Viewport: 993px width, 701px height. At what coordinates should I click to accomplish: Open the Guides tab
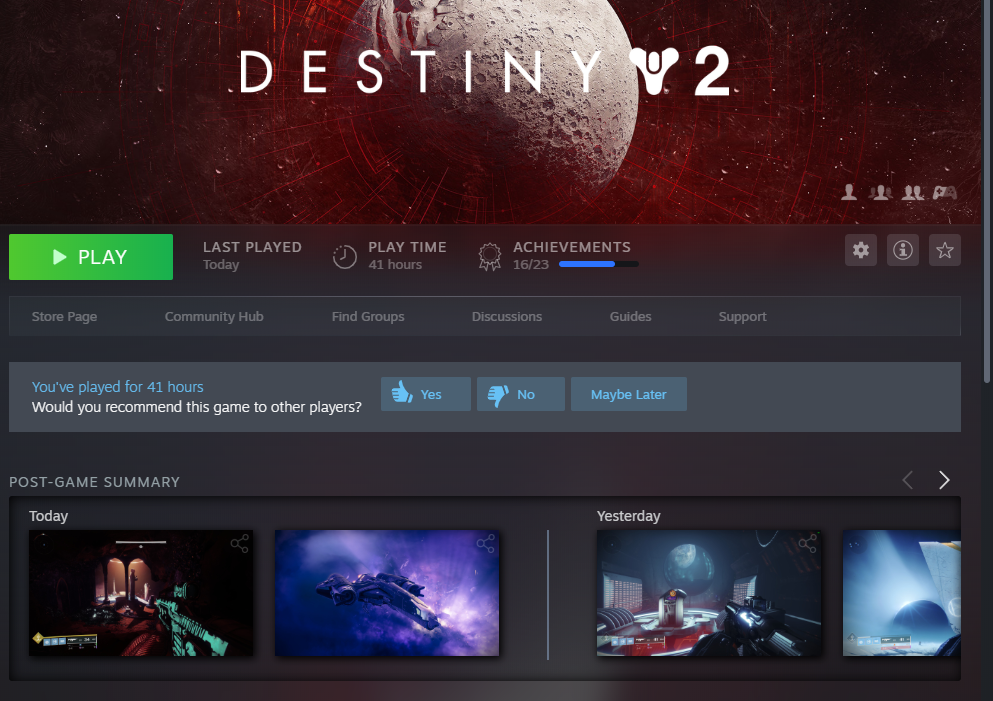(x=630, y=317)
